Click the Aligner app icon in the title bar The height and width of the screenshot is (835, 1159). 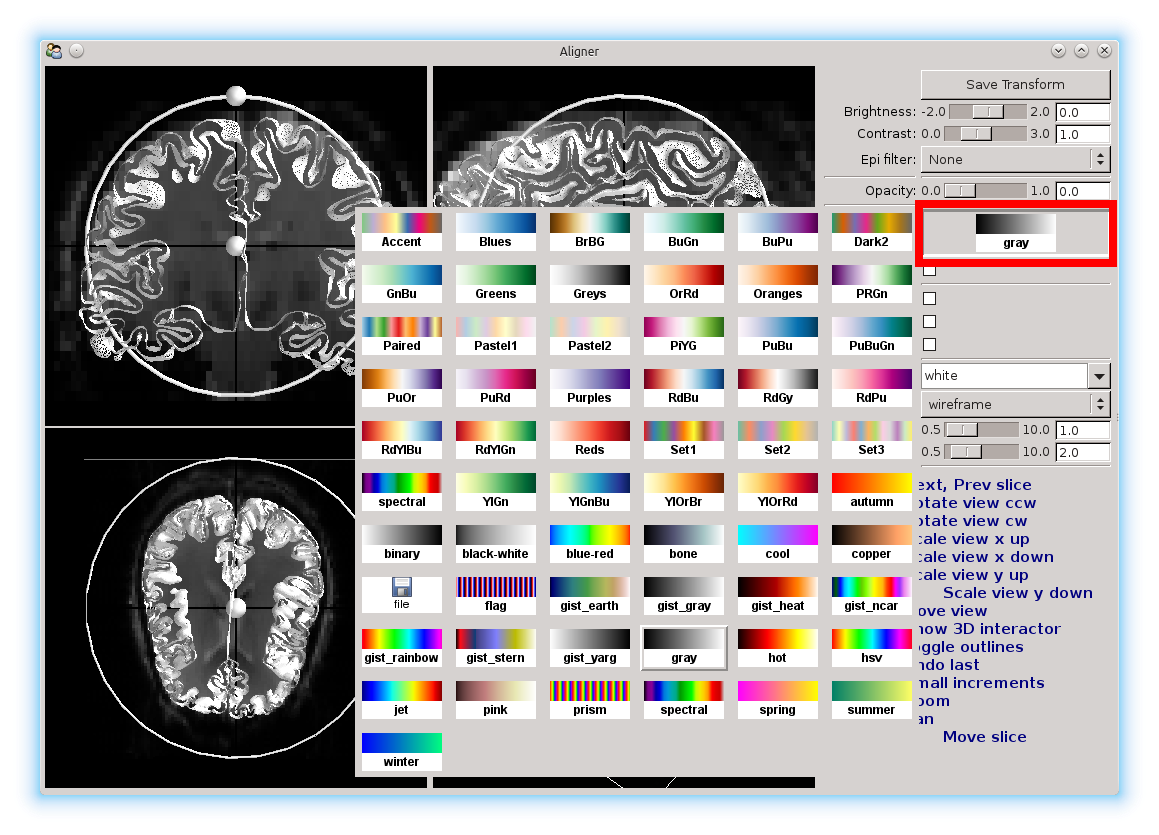(54, 51)
